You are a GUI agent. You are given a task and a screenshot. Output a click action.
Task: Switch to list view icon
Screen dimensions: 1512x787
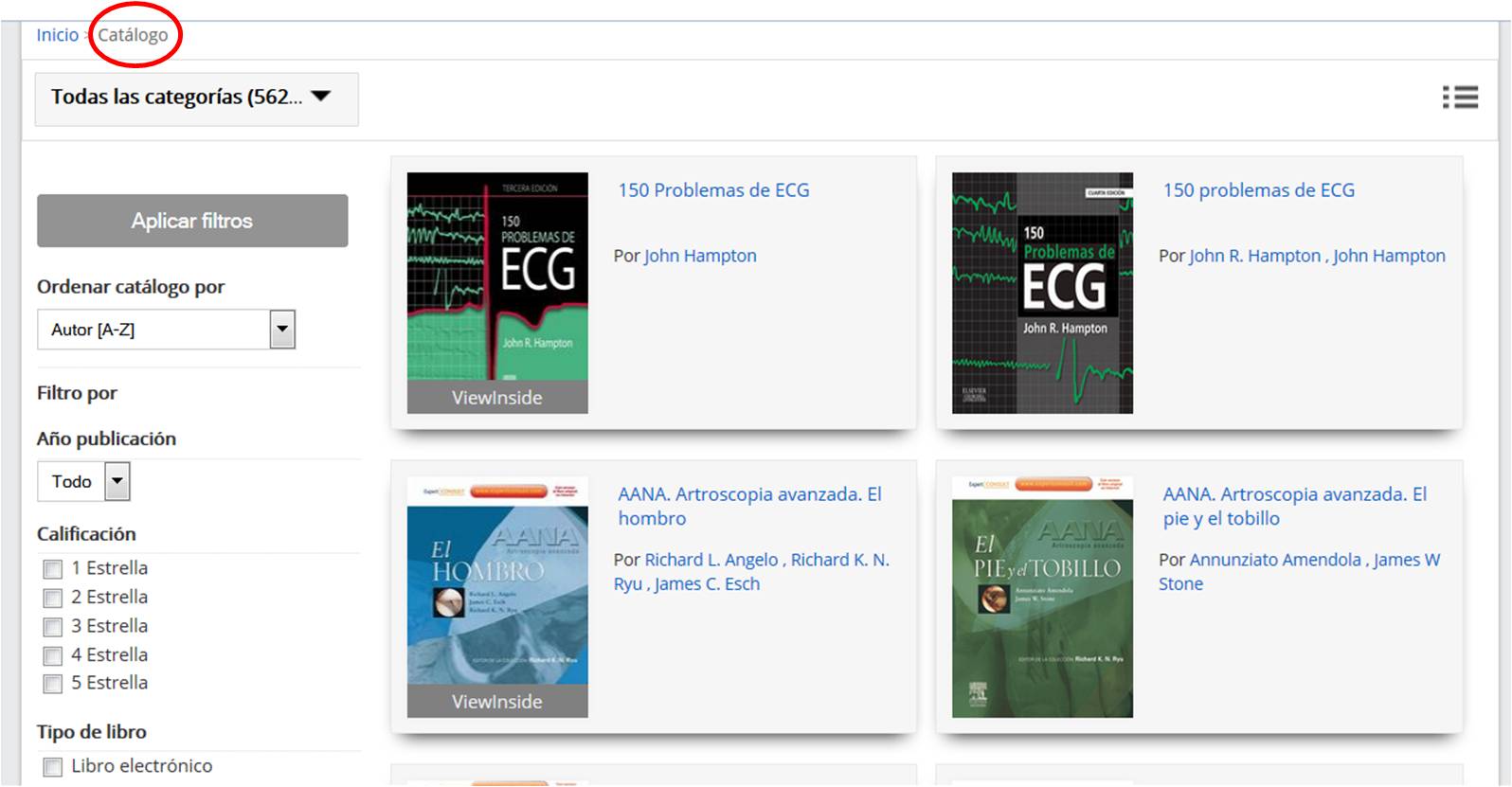(1460, 98)
